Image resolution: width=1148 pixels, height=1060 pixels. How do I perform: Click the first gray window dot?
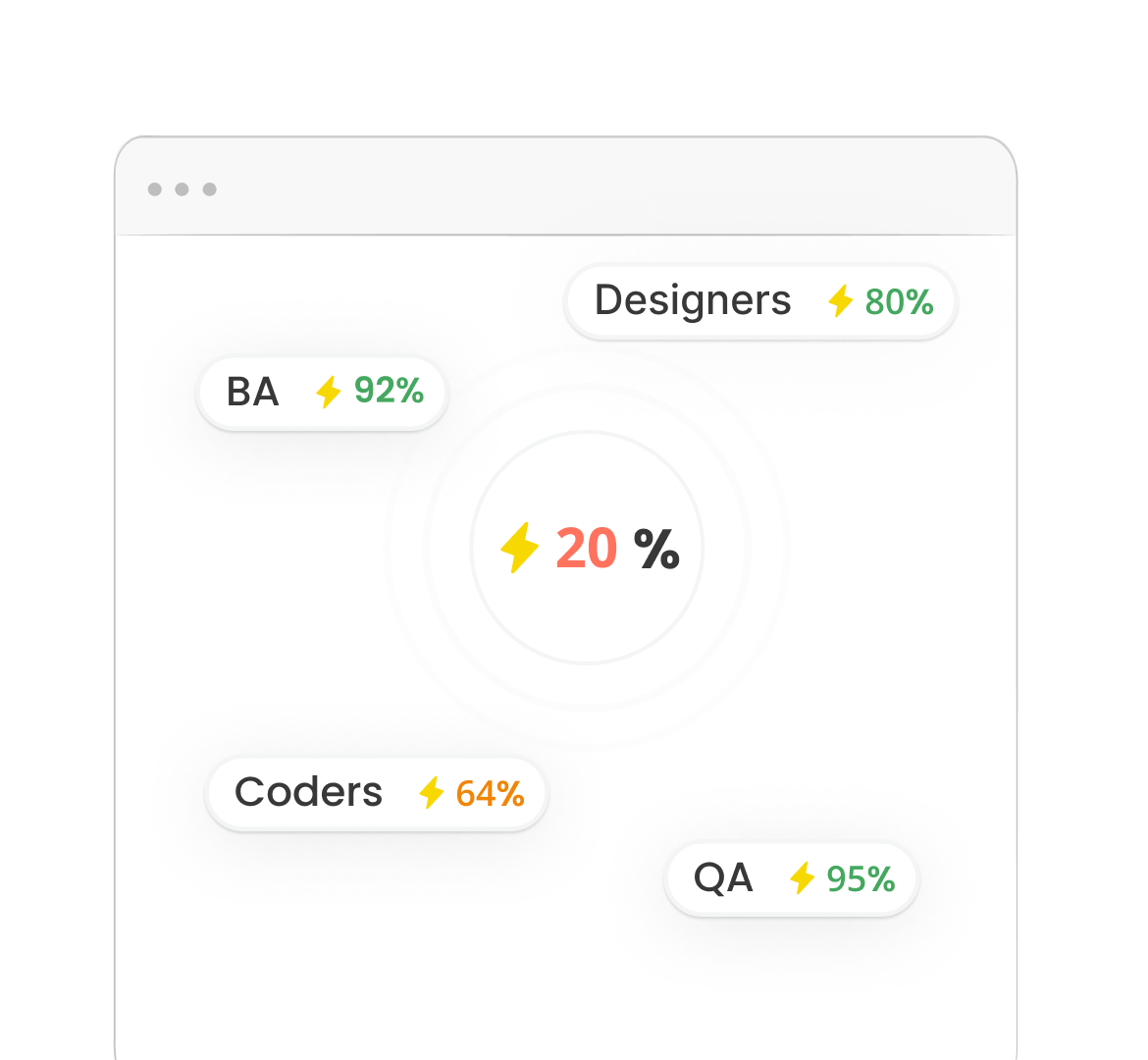[154, 189]
